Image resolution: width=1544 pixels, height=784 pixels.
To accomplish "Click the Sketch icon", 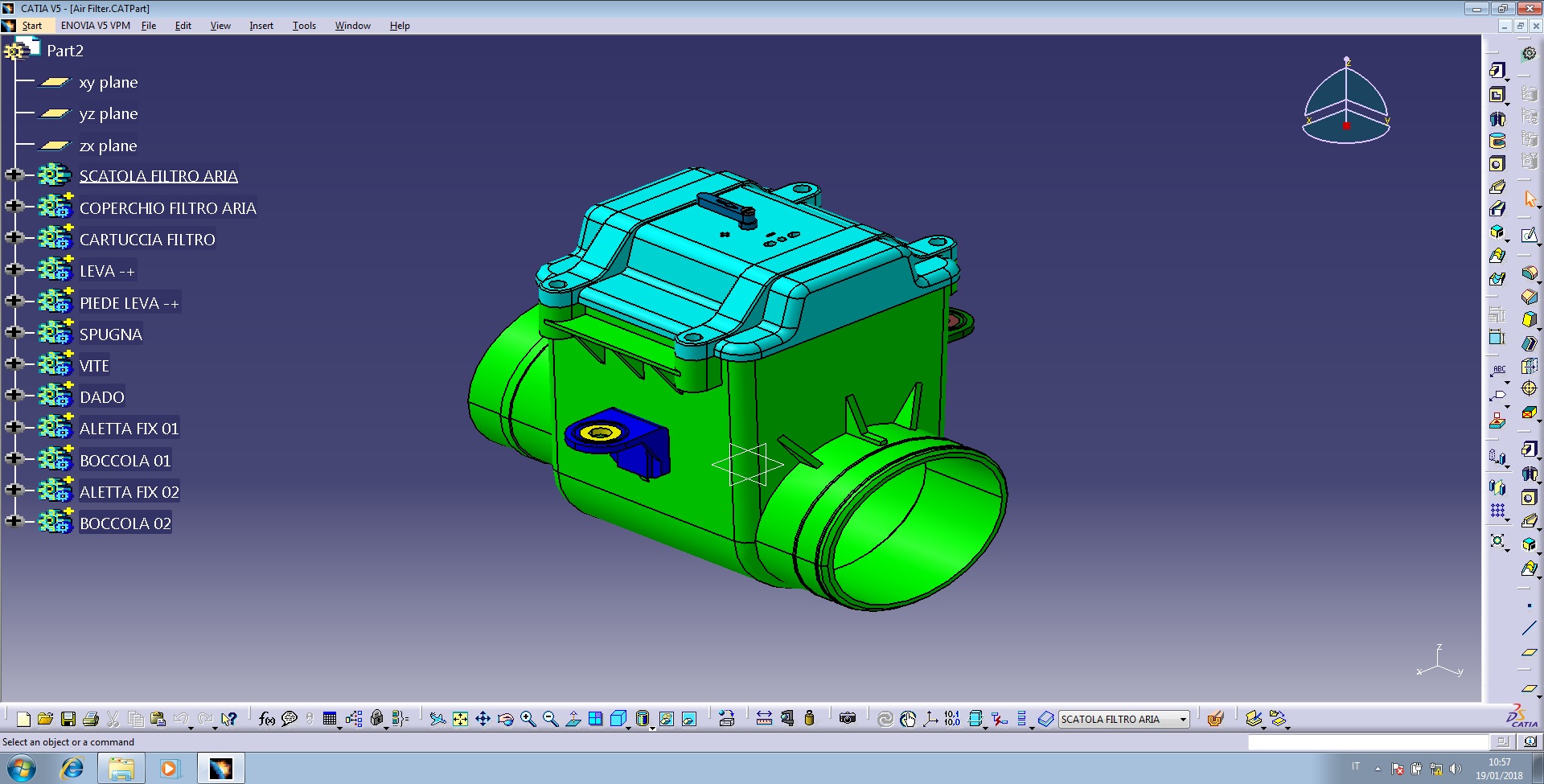I will (x=1530, y=235).
